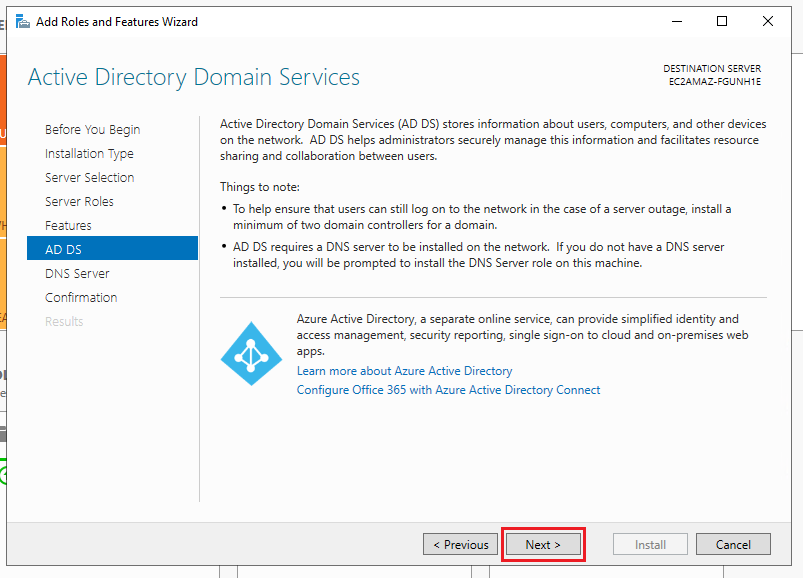The image size is (803, 578).
Task: Click the Next button
Action: (x=543, y=544)
